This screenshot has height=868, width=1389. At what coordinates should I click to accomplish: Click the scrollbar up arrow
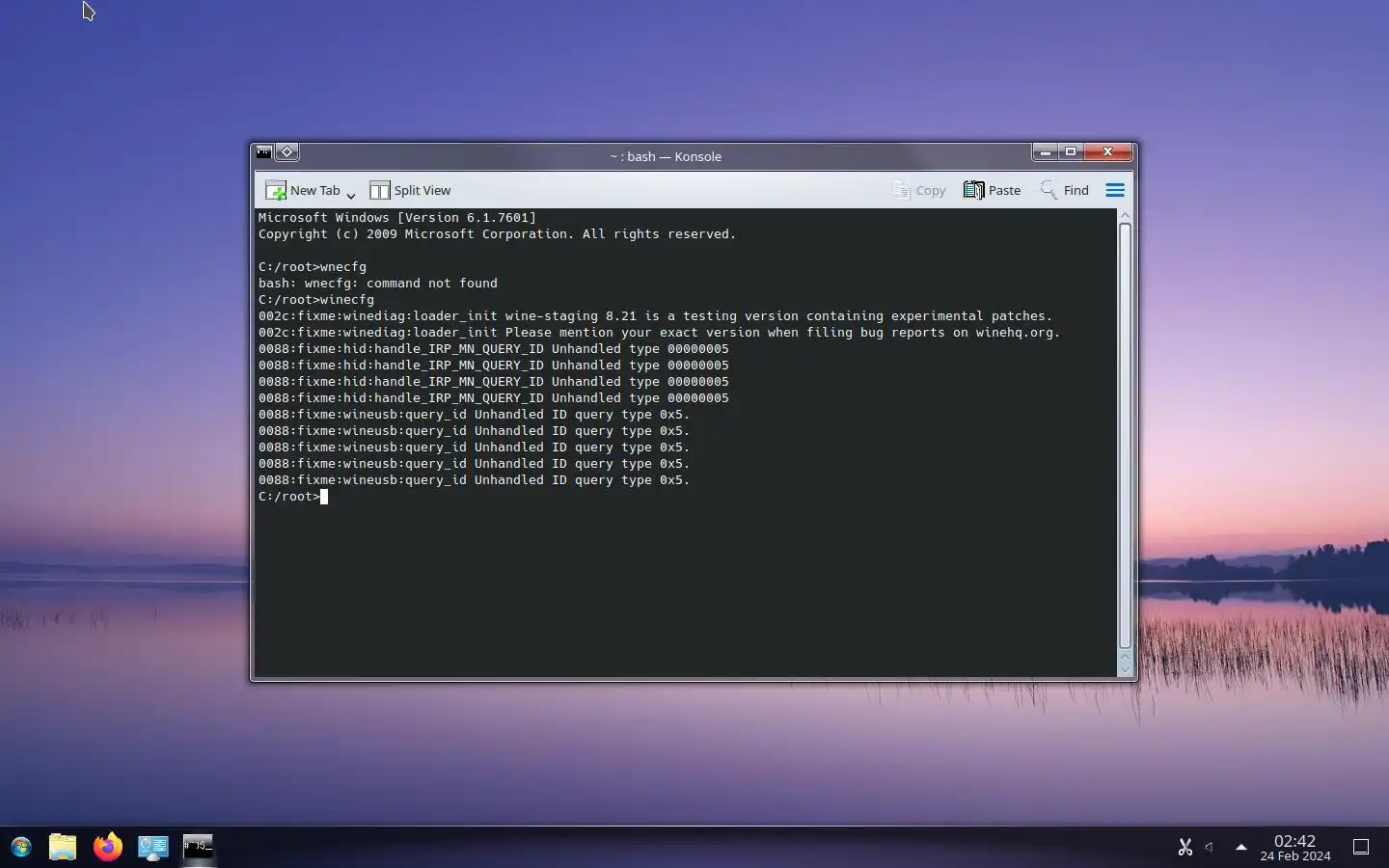pos(1125,216)
